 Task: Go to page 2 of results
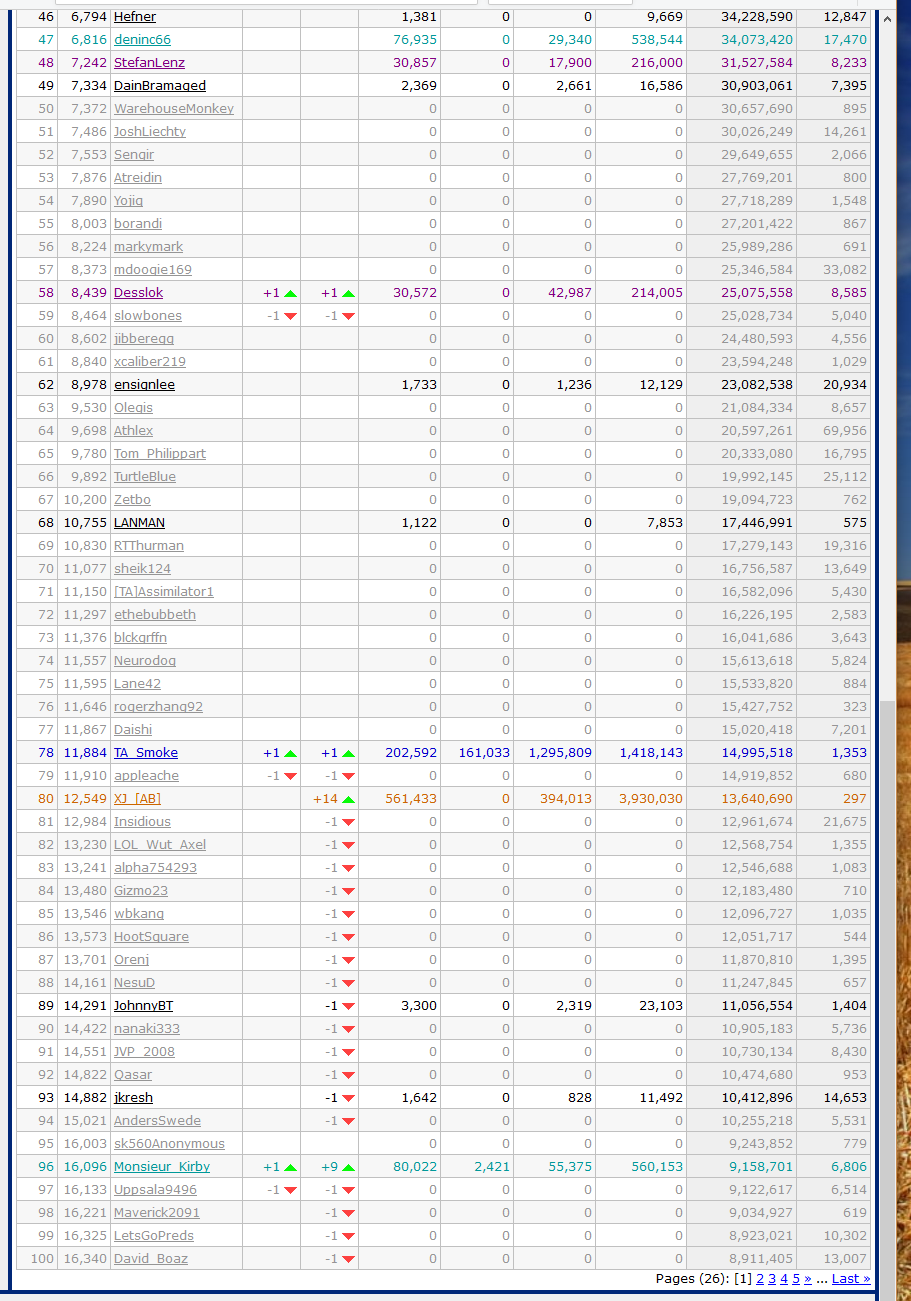coord(760,1278)
